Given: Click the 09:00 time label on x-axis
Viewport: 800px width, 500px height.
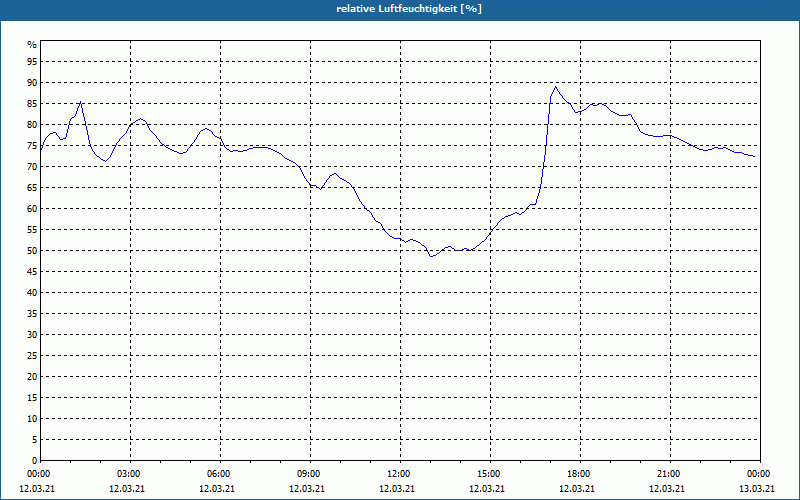Looking at the screenshot, I should coord(310,474).
